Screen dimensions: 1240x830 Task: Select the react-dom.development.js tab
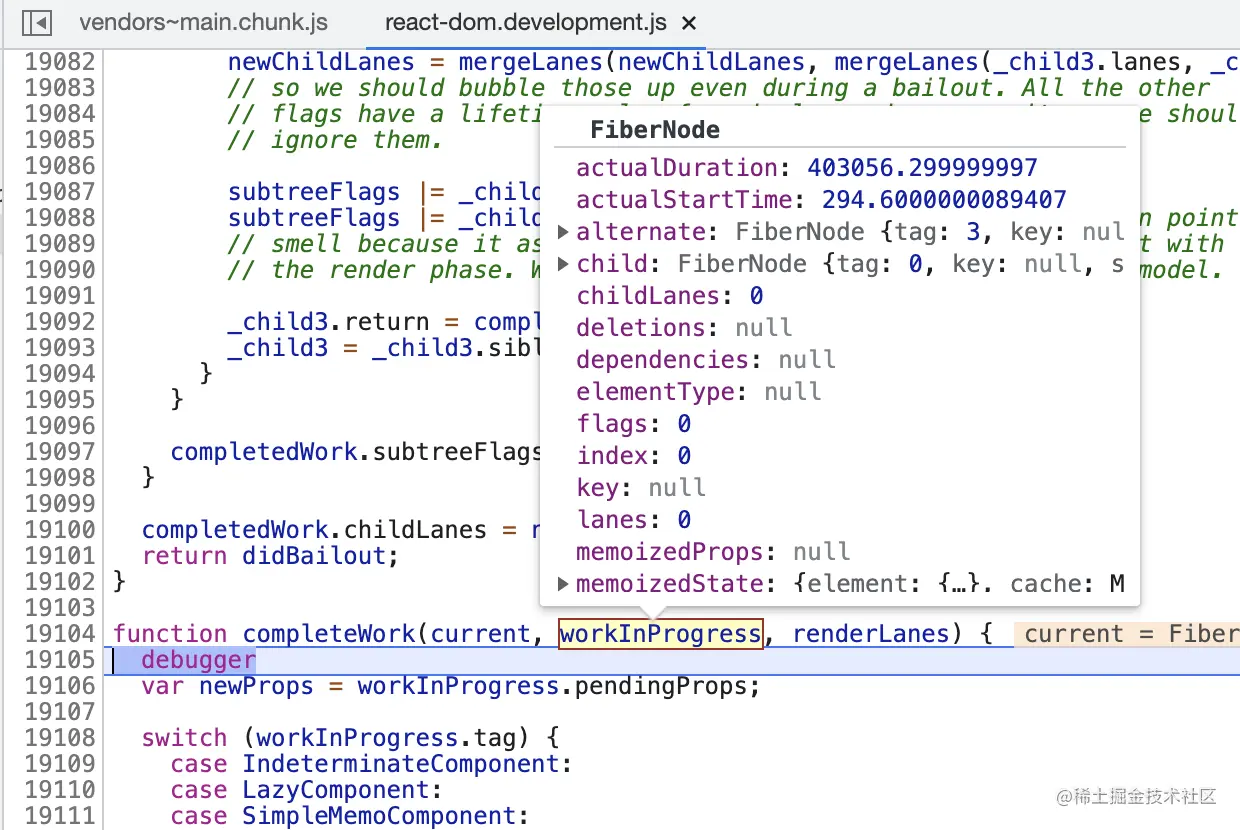click(525, 22)
